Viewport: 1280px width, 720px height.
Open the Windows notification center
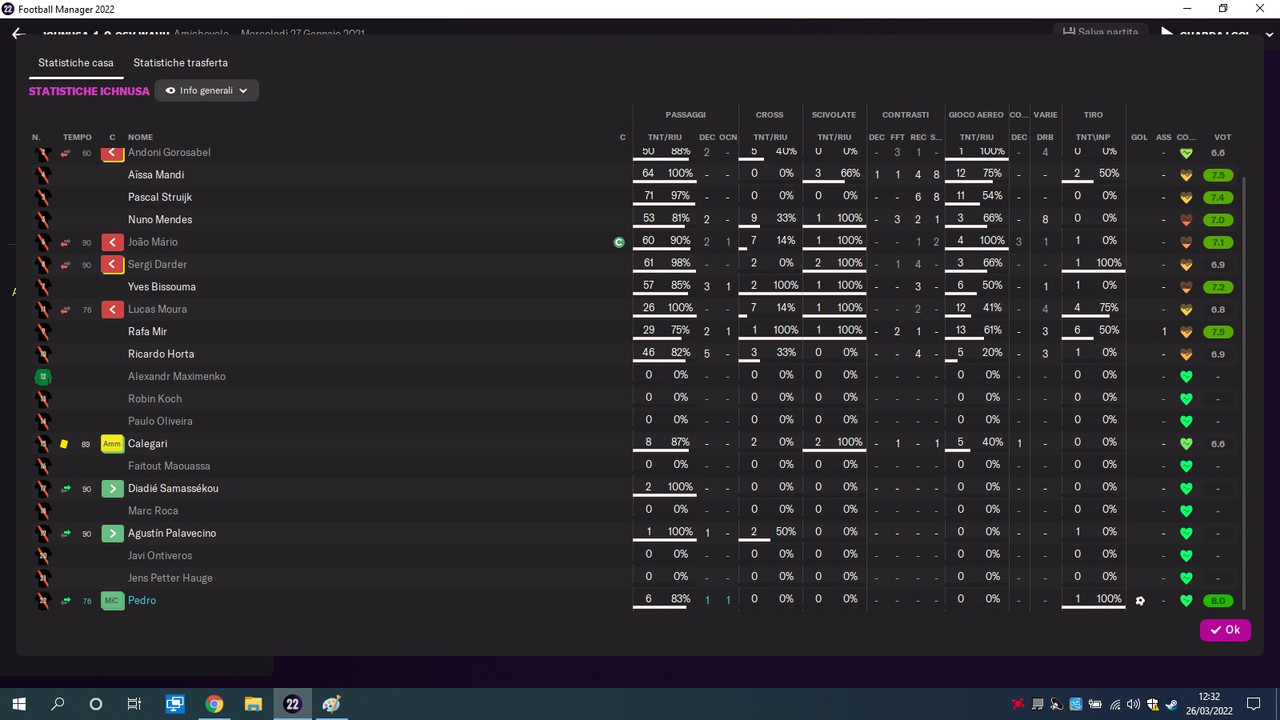1253,704
